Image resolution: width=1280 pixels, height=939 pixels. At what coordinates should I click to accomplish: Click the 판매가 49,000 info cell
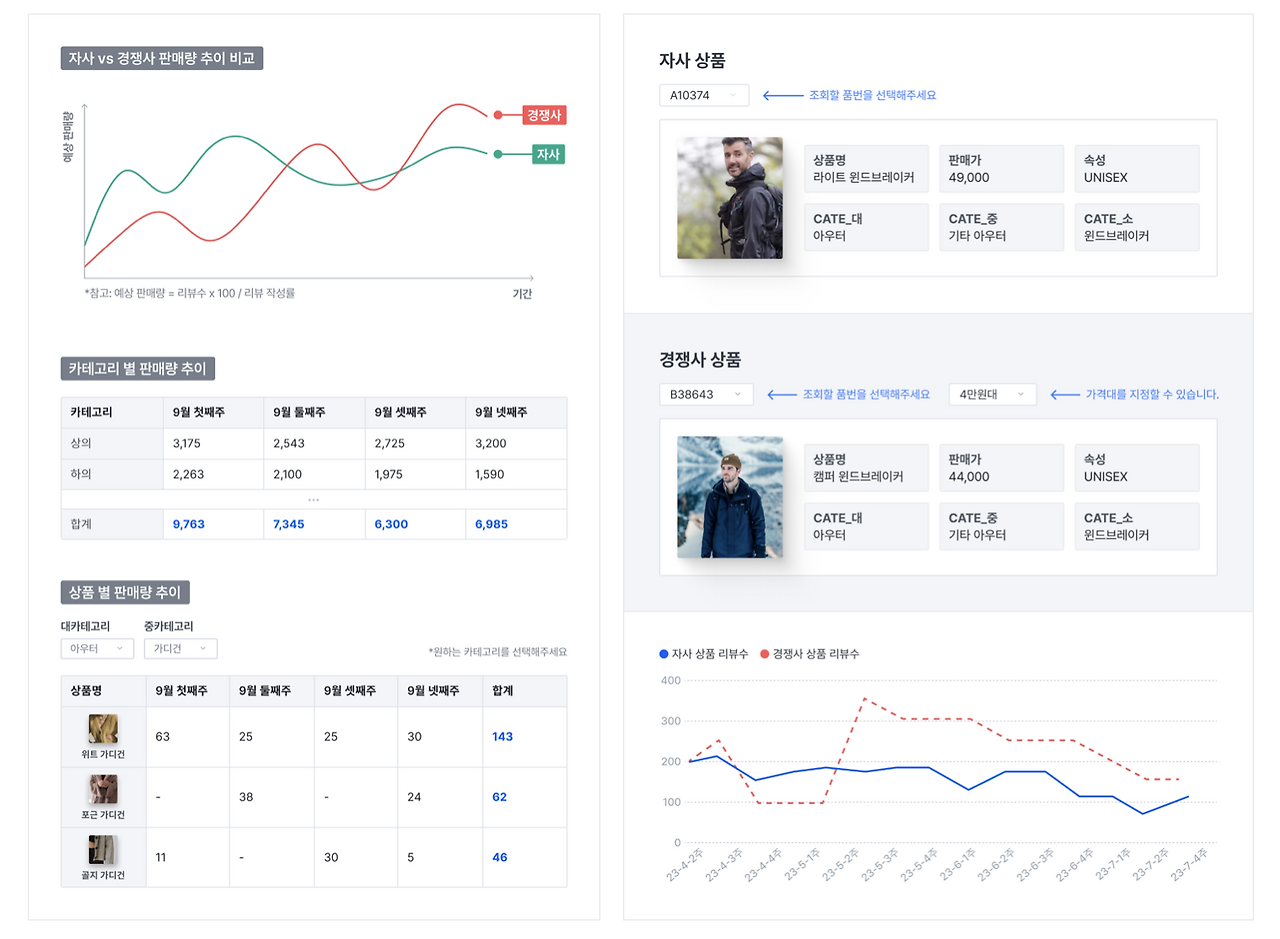(1001, 168)
